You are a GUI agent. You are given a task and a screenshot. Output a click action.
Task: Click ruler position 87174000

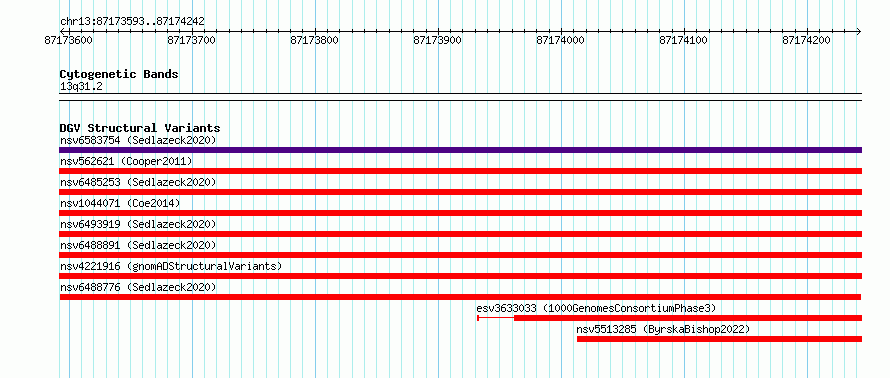pos(561,41)
